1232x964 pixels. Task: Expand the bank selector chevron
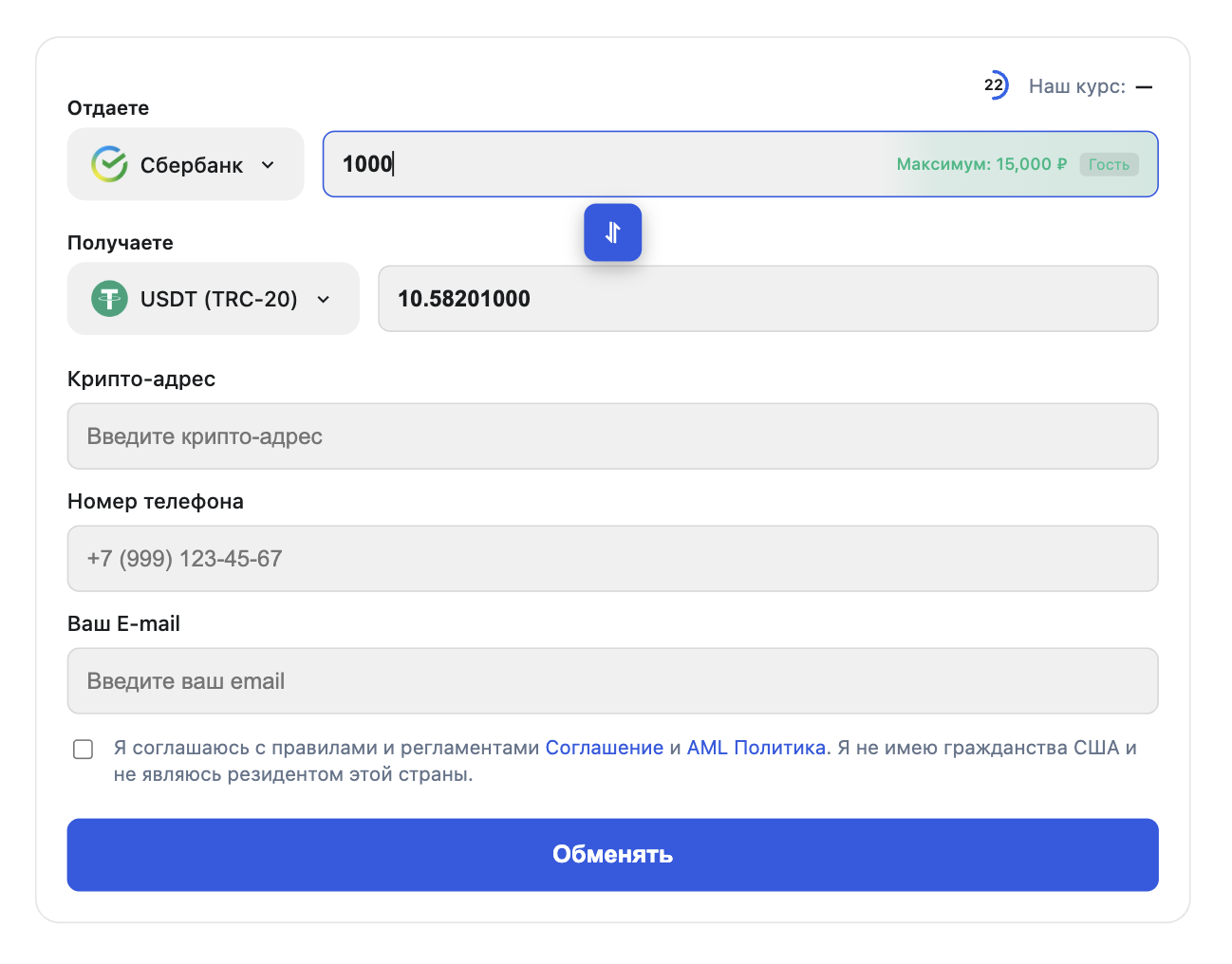pyautogui.click(x=266, y=164)
